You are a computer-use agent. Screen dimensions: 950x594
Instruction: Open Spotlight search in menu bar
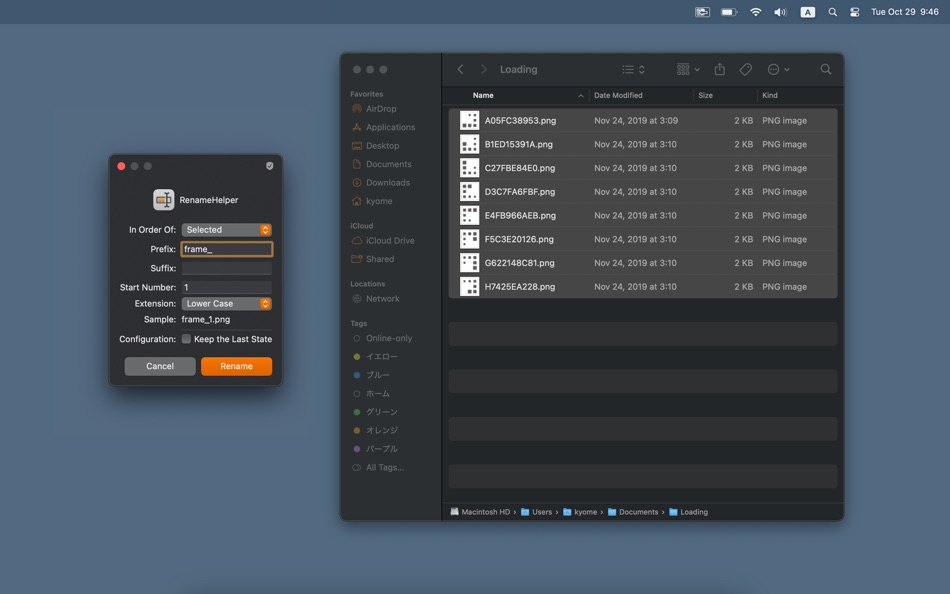pos(832,12)
